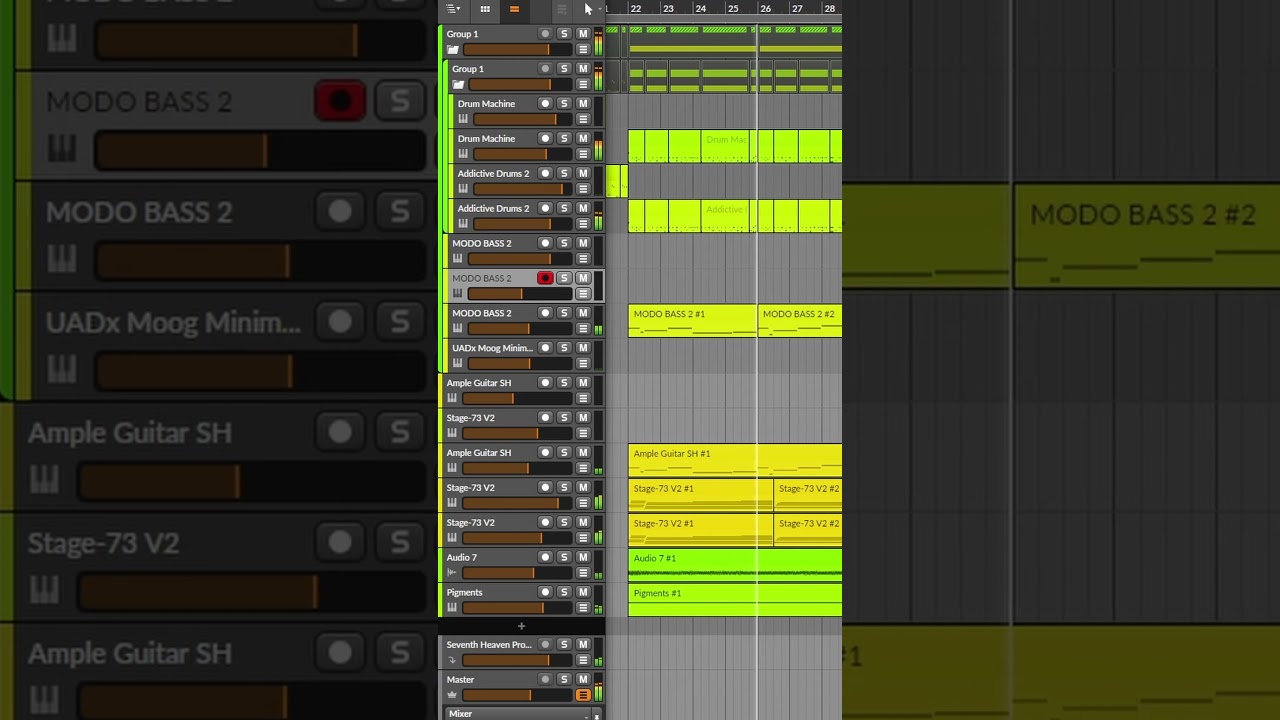Select the Seventh Heaven Pro track name
Image resolution: width=1280 pixels, height=720 pixels.
click(489, 645)
